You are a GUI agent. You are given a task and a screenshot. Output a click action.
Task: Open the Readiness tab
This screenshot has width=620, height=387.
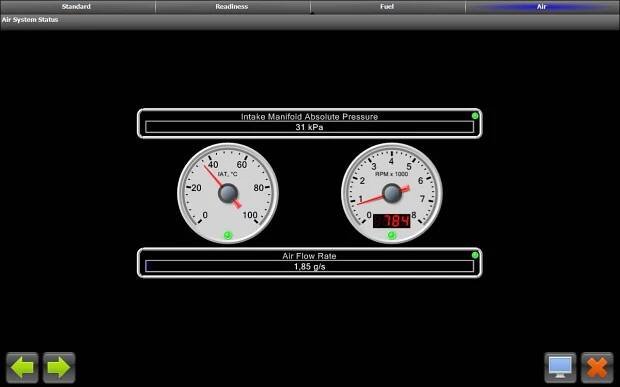coord(232,7)
